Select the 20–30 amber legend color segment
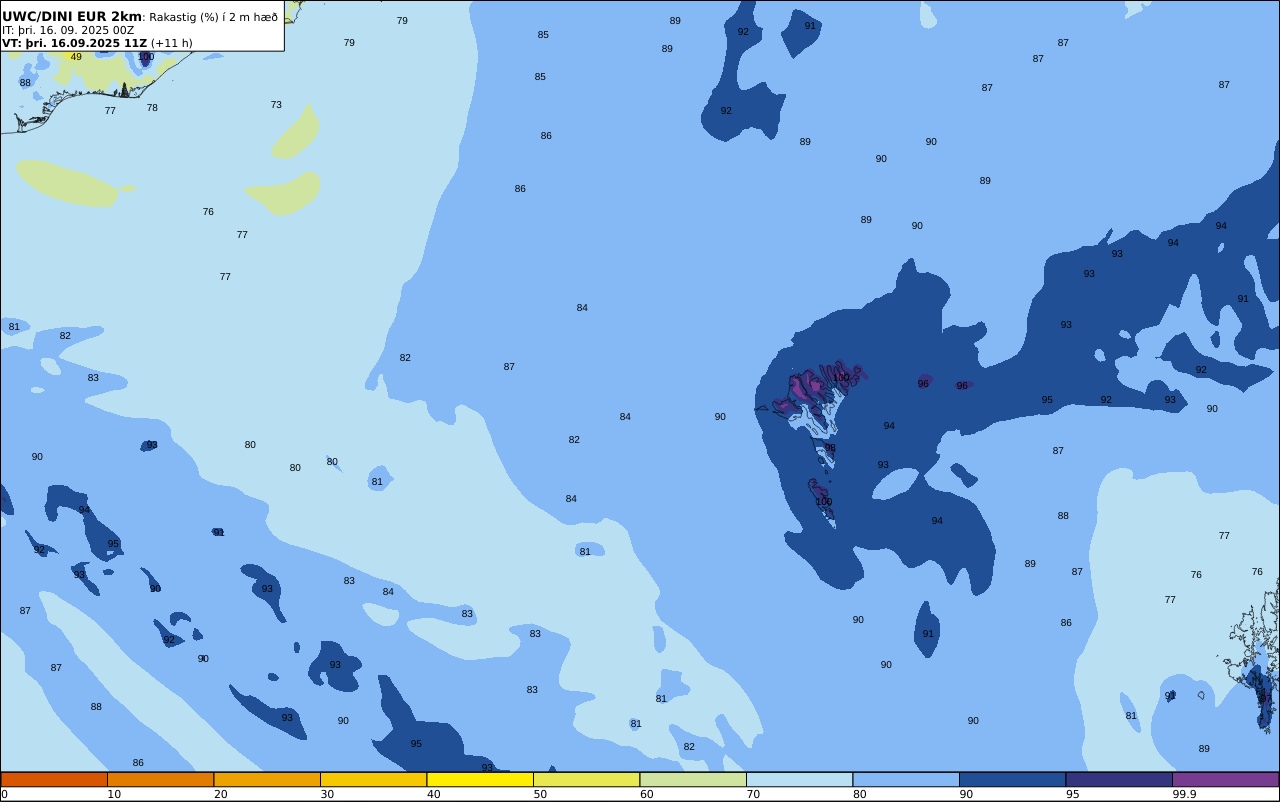The width and height of the screenshot is (1280, 802). 267,779
